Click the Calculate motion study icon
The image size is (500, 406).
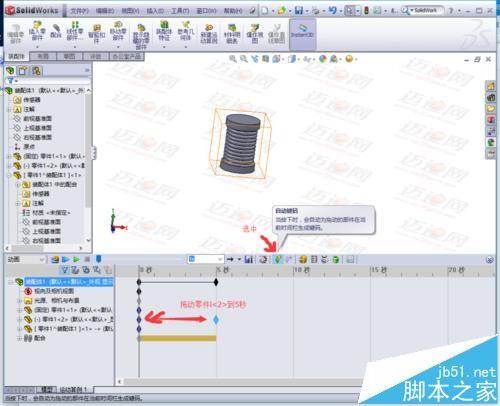[x=55, y=259]
